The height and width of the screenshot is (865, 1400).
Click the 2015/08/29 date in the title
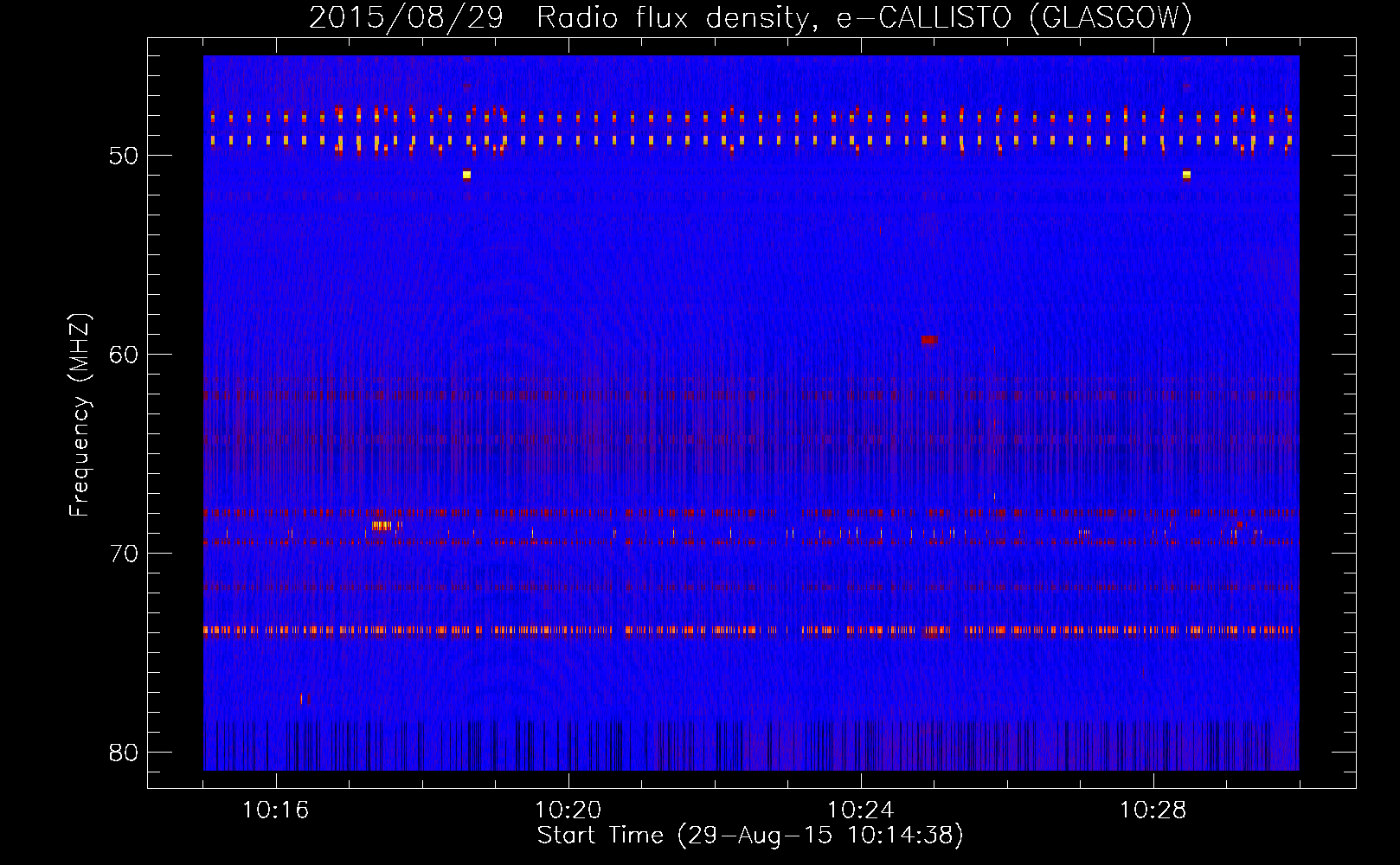tap(406, 17)
